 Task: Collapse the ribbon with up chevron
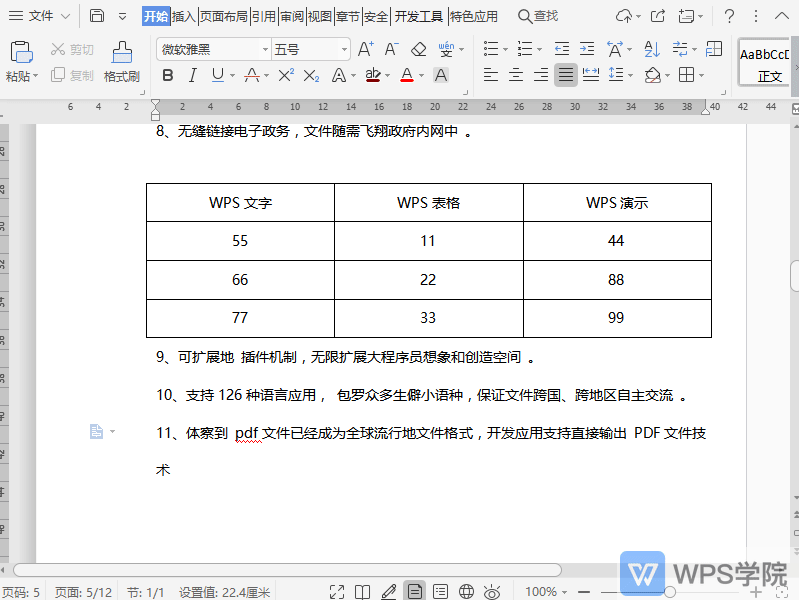[x=782, y=16]
